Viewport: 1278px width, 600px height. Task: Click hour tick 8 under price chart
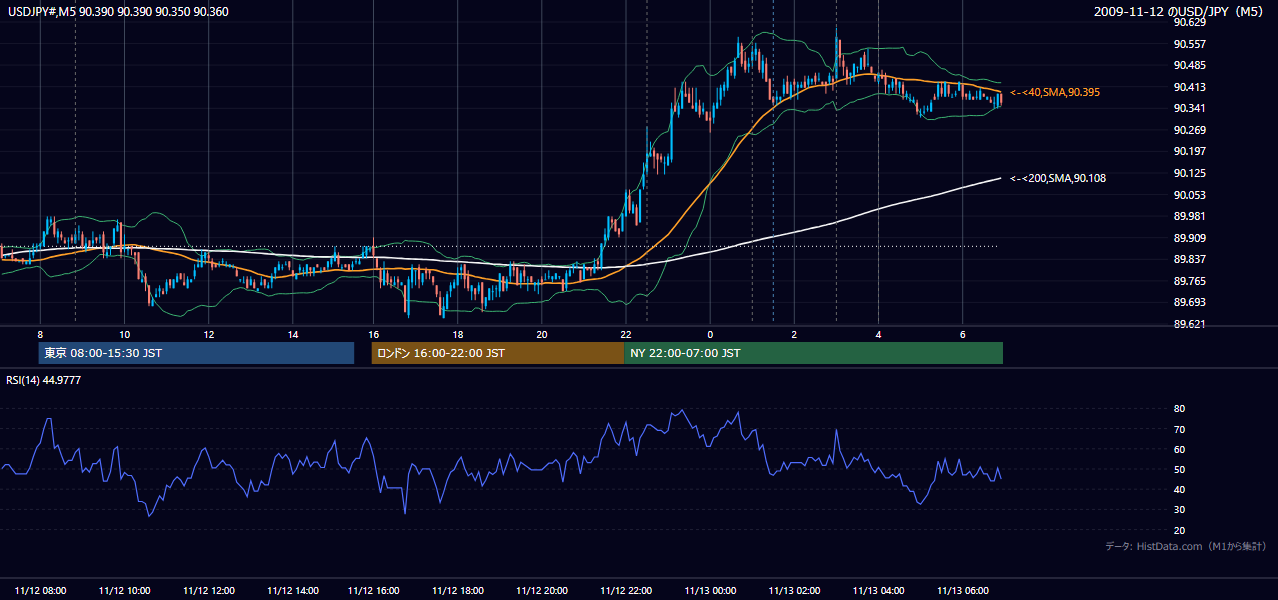(40, 334)
